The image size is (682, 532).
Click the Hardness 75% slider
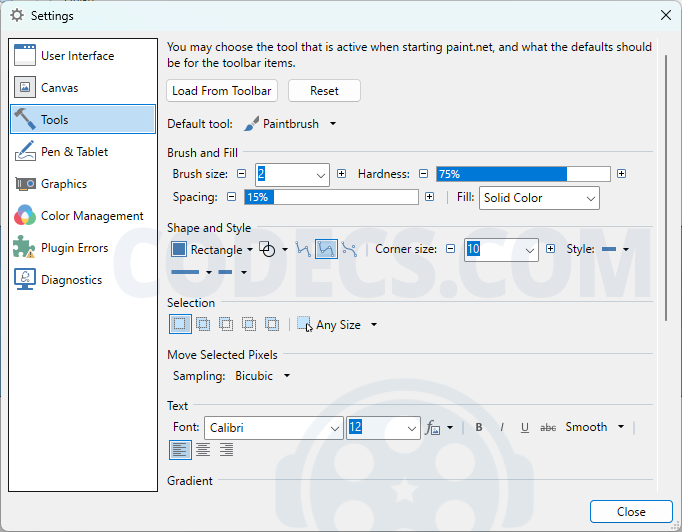(523, 174)
